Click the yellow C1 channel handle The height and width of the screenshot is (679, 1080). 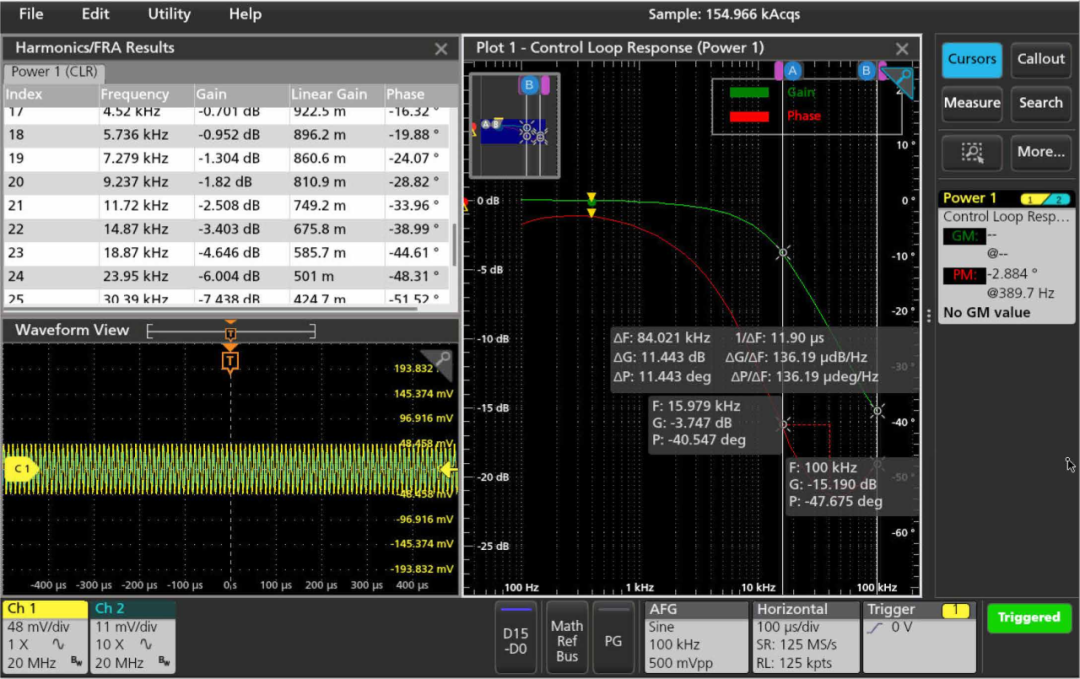19,468
